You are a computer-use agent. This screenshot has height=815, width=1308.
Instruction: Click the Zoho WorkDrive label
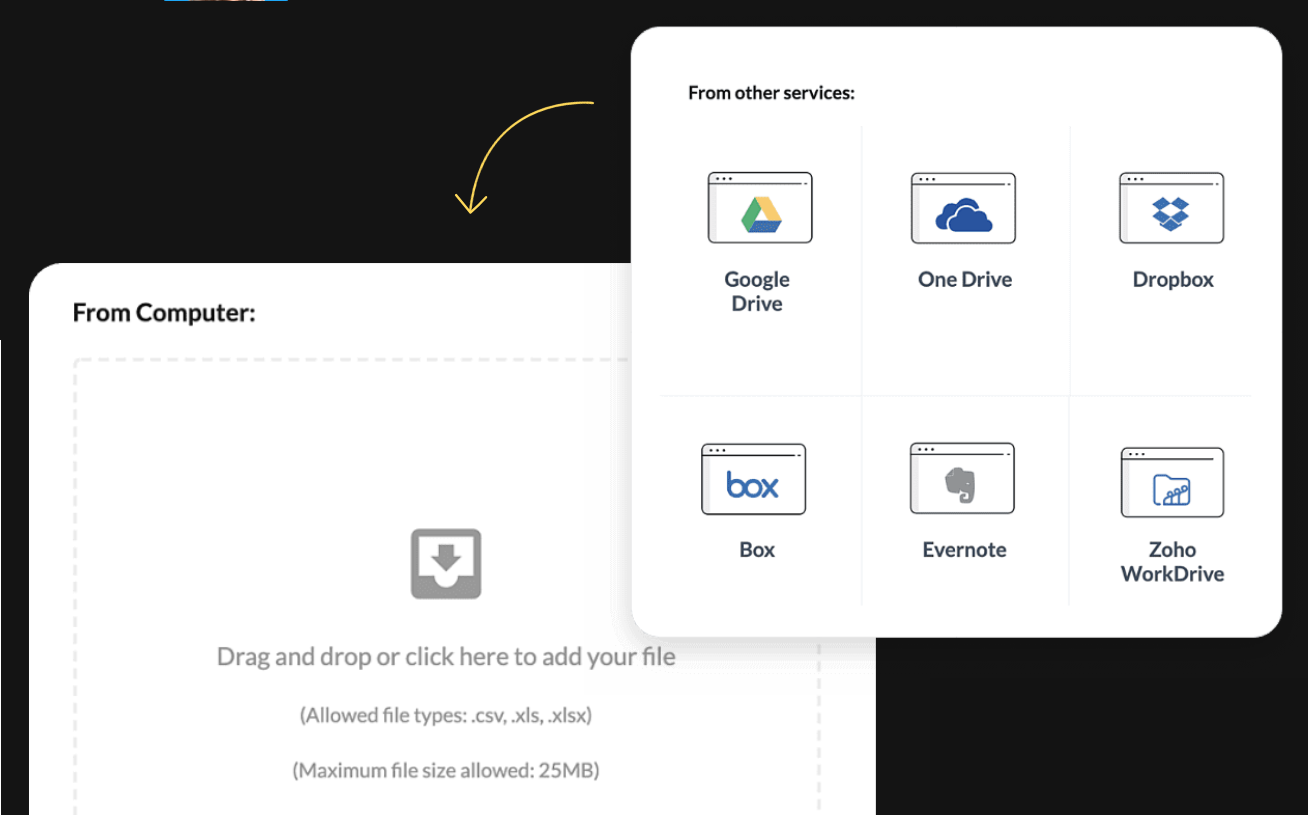click(x=1172, y=562)
